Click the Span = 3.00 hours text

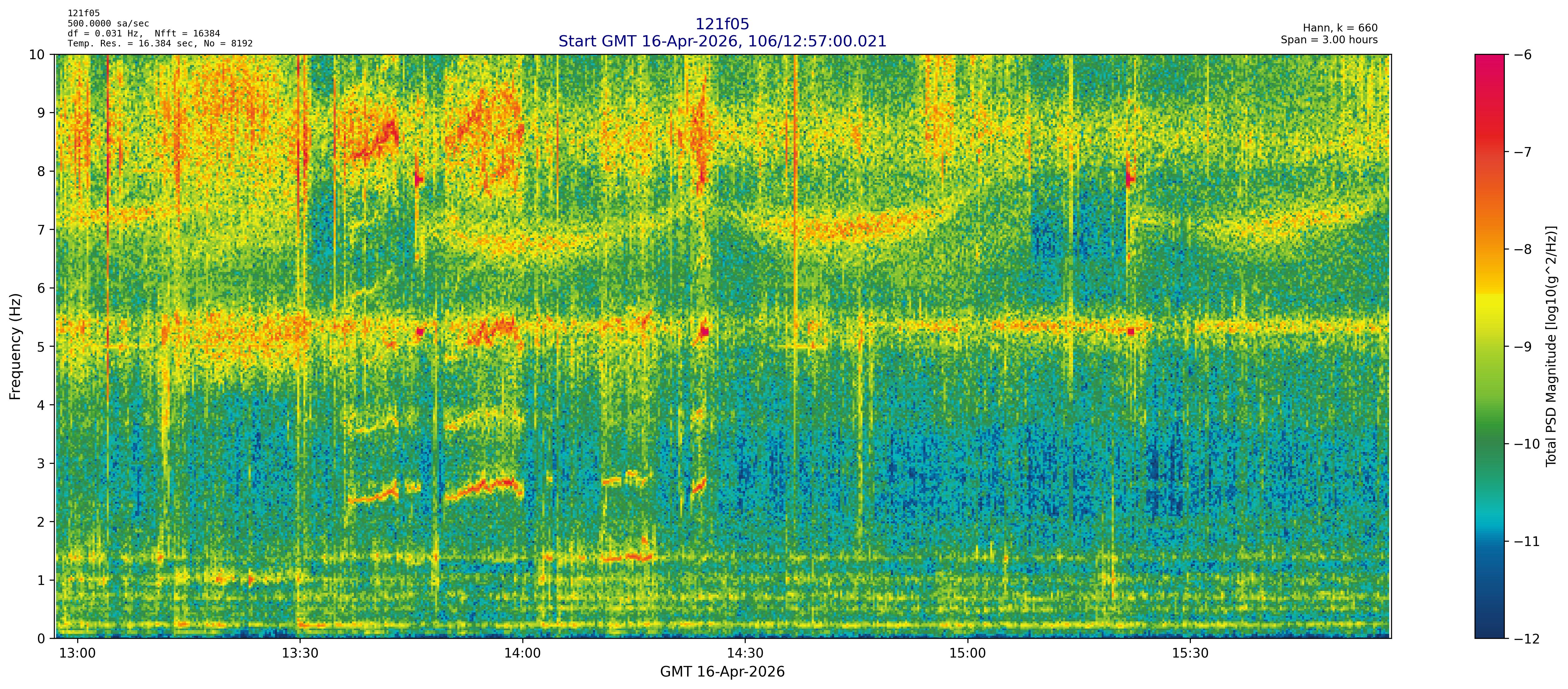point(1329,40)
